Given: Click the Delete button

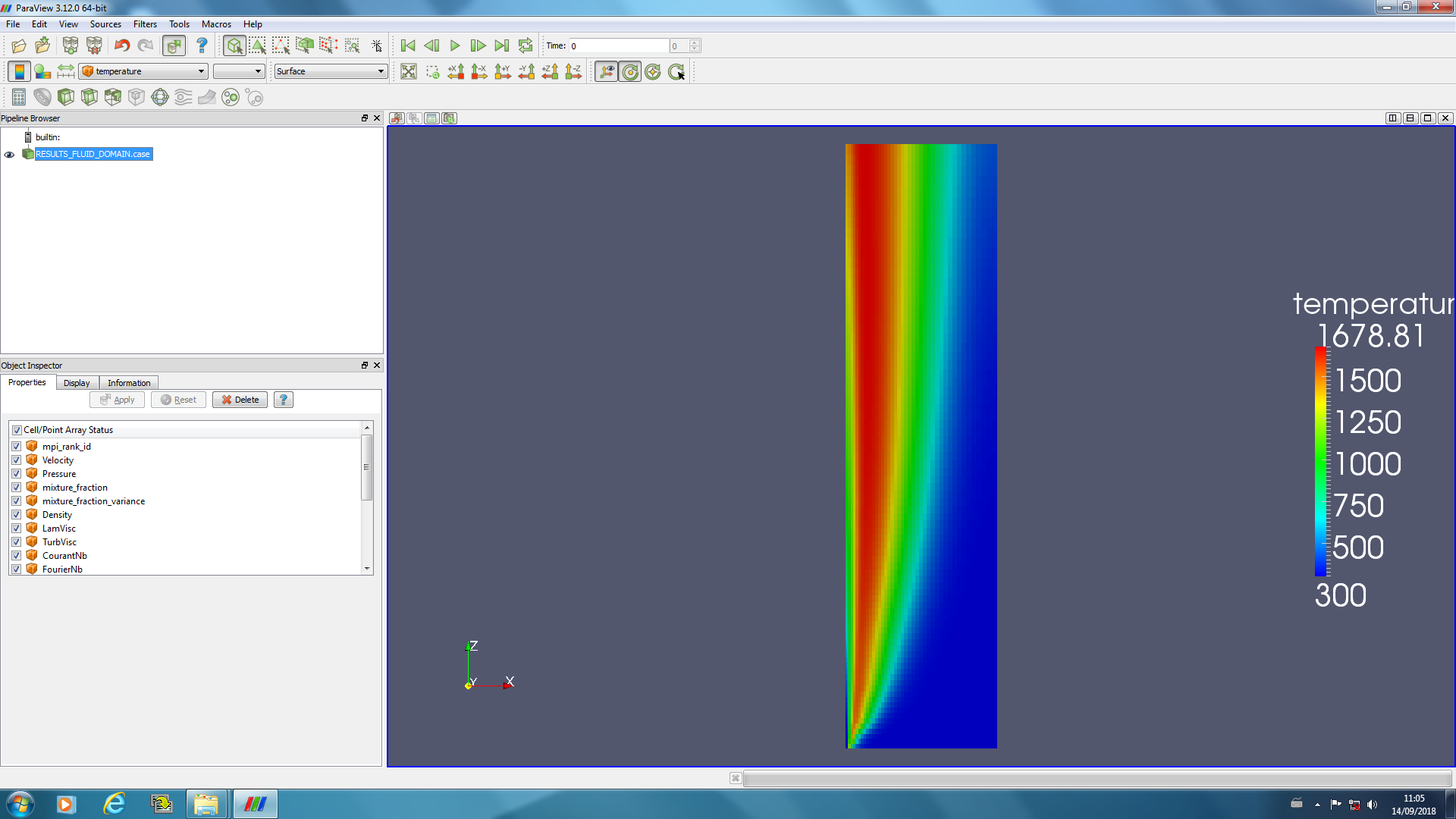Looking at the screenshot, I should pyautogui.click(x=240, y=400).
